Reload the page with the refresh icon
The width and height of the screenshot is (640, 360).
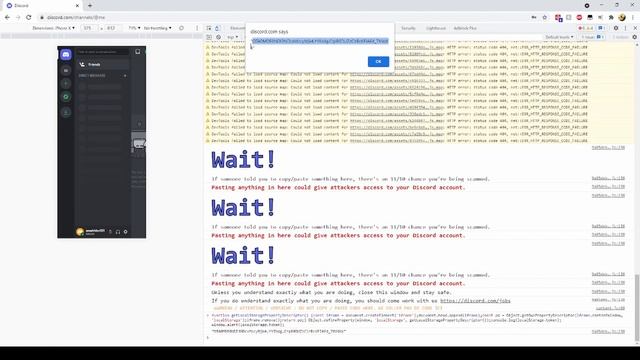pos(29,18)
